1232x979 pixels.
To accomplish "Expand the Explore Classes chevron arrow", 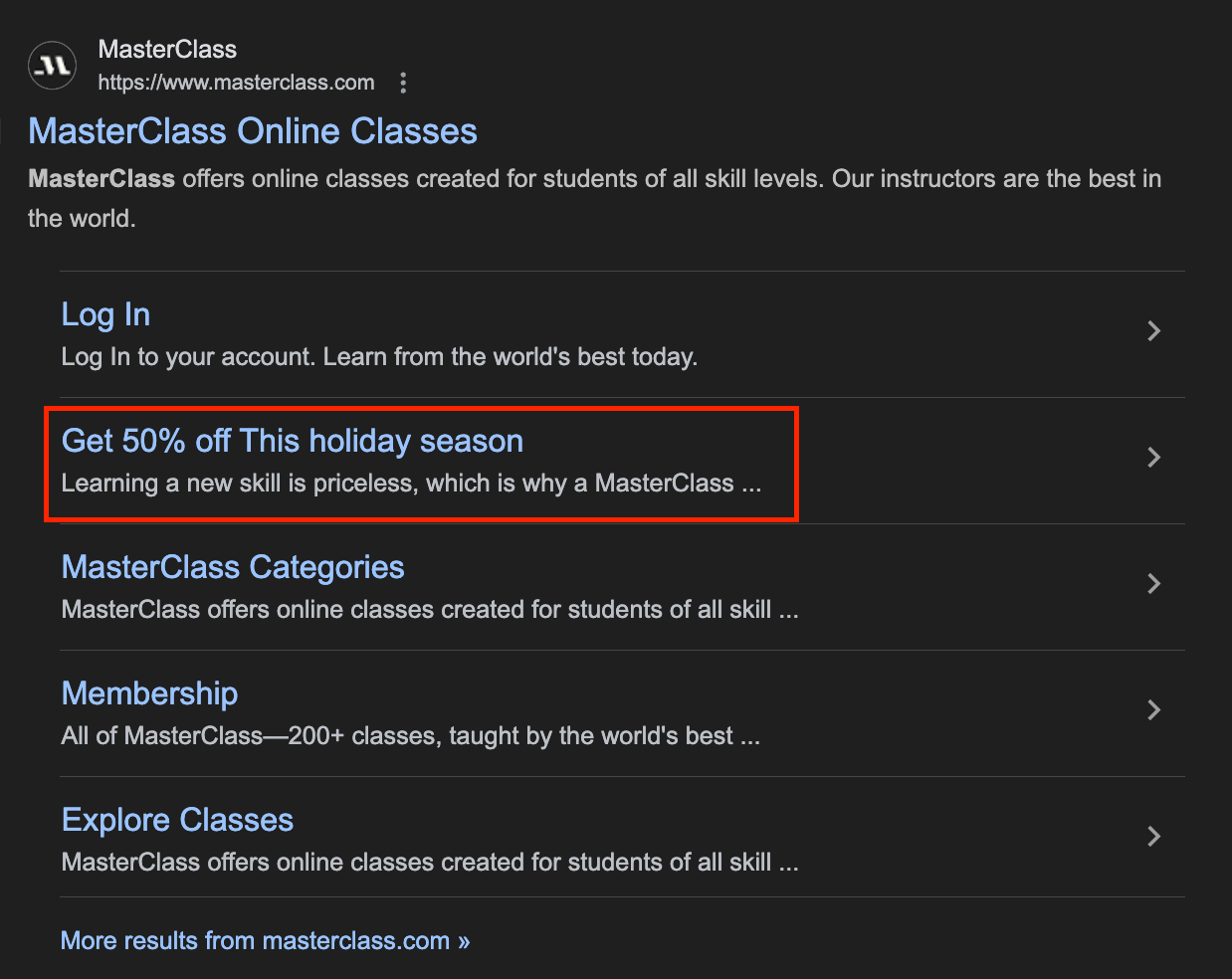I will (1153, 837).
